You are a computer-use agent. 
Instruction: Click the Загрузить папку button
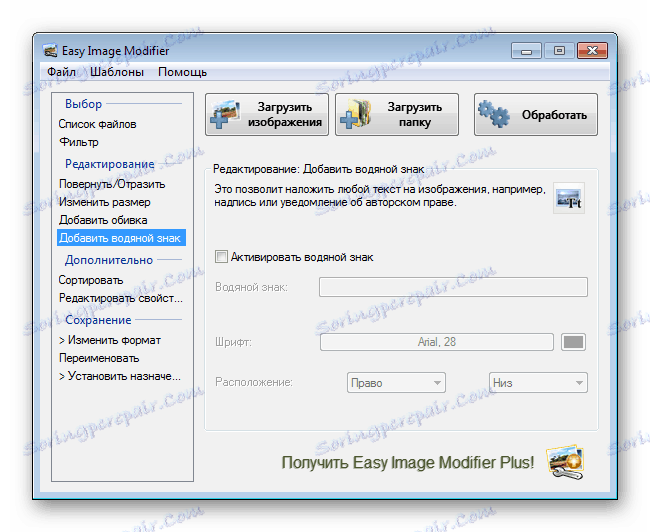397,114
